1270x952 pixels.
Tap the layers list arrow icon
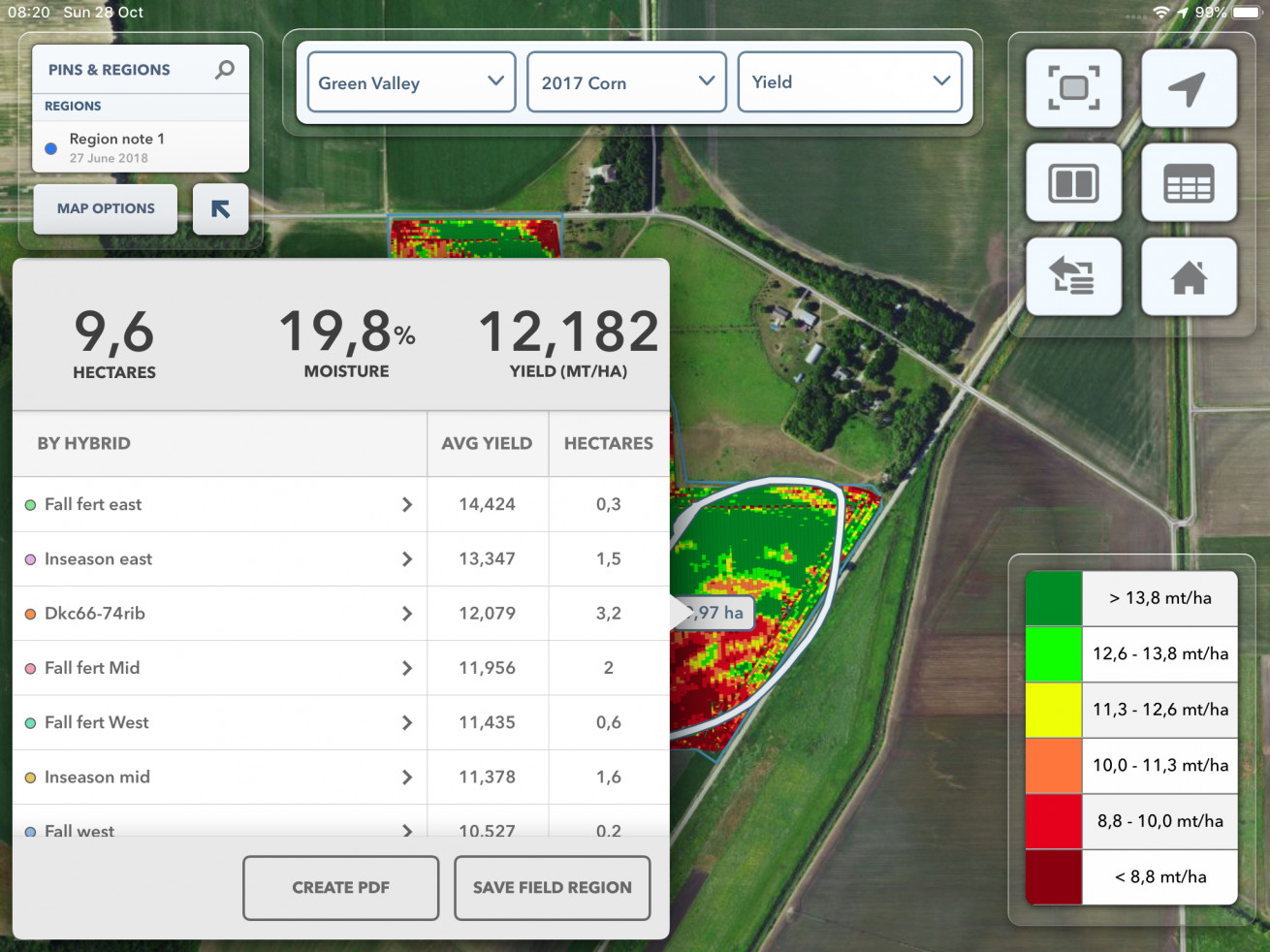1074,277
